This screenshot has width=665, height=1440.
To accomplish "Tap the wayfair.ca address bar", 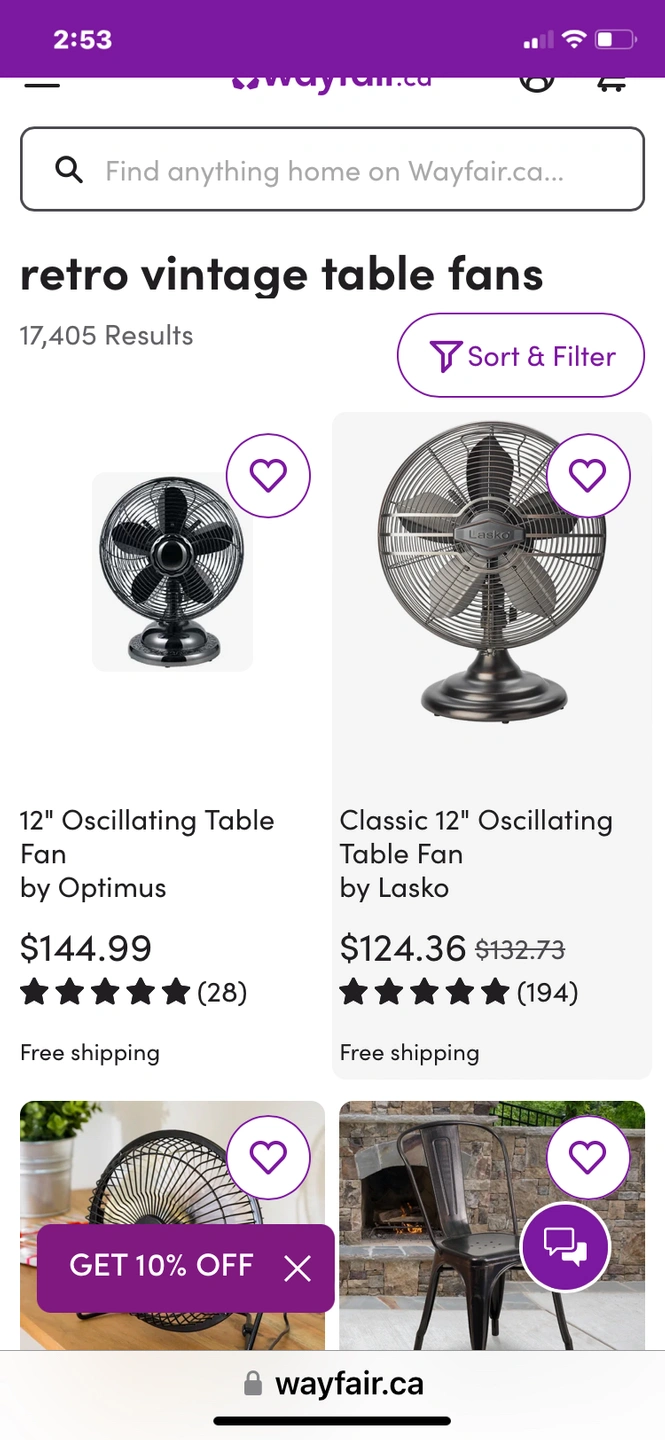I will pos(334,1384).
